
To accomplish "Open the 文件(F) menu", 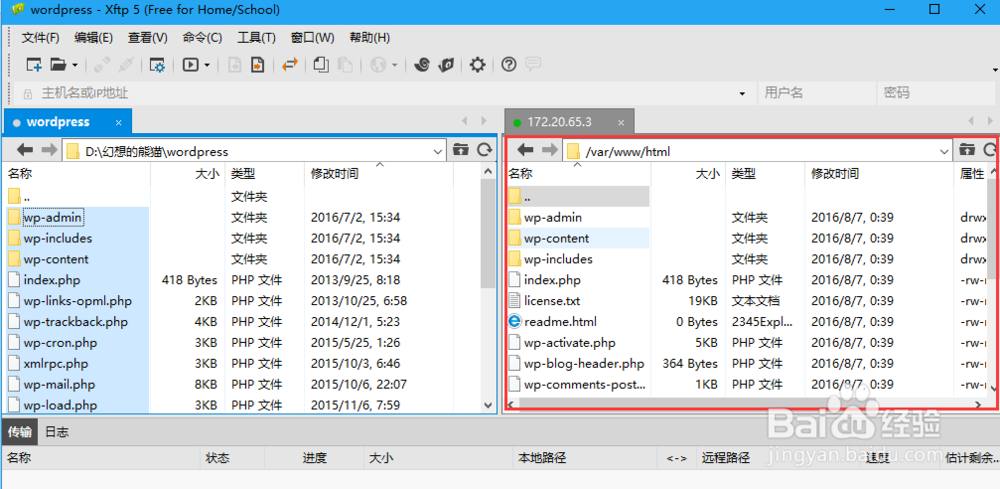I will coord(40,38).
